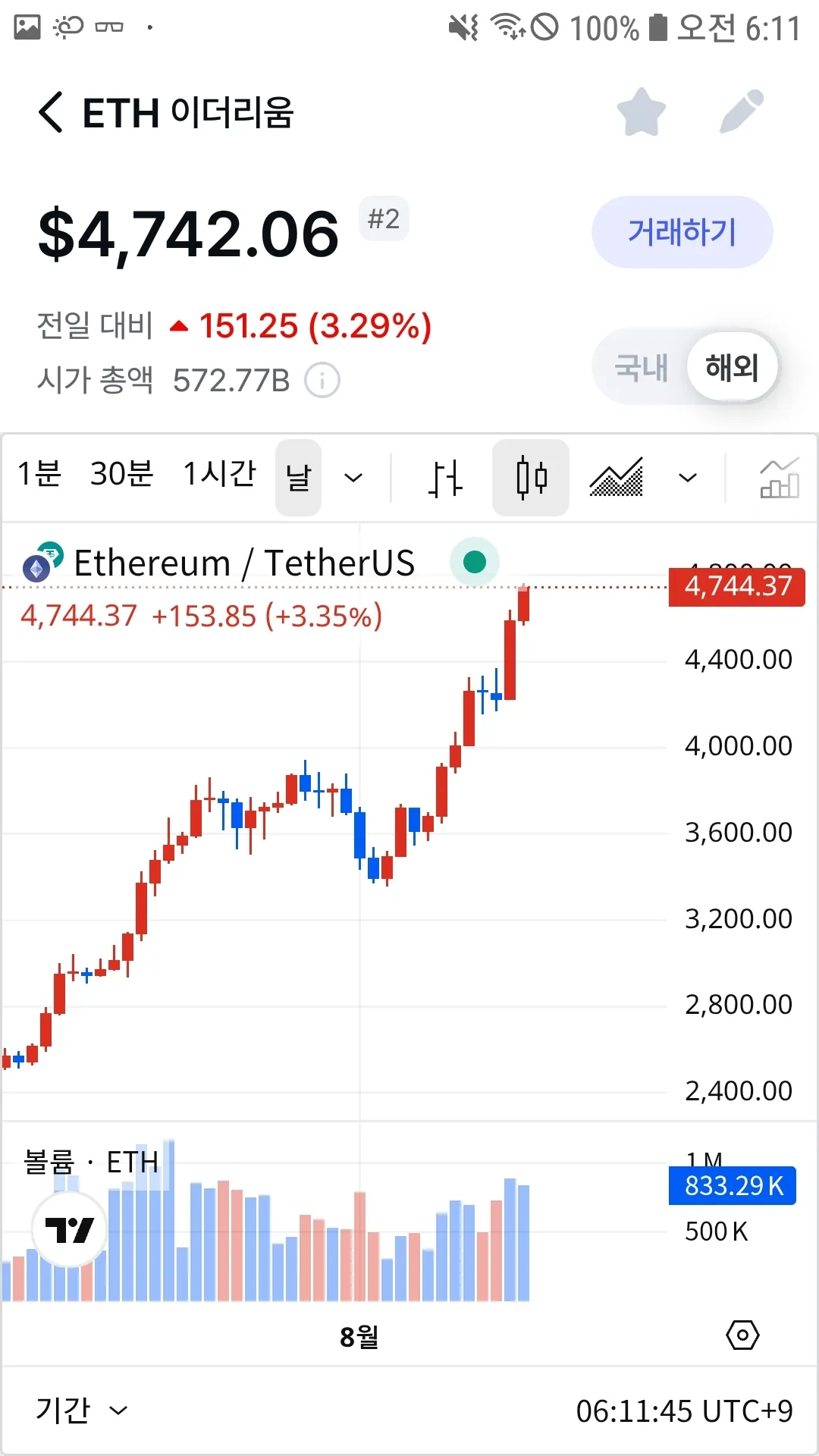
Task: Select the 1시간 interval tab
Action: pyautogui.click(x=220, y=474)
